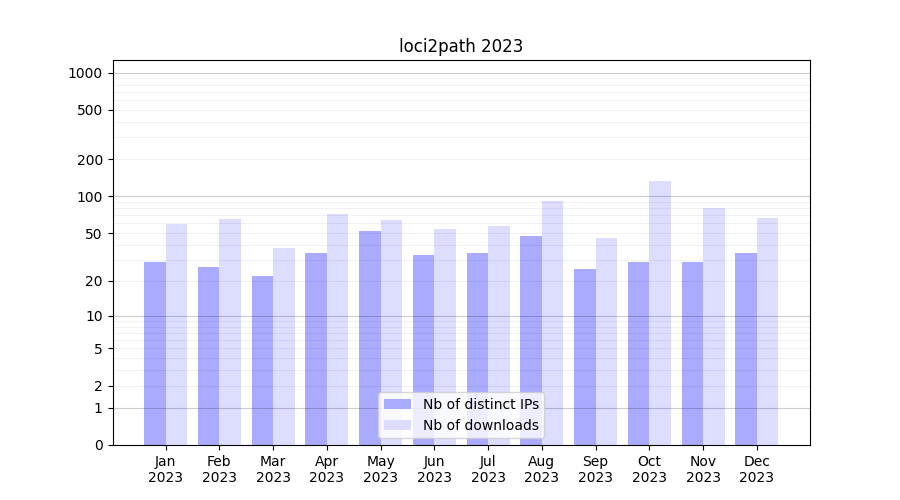Click the May distinct IPs bar

370,338
